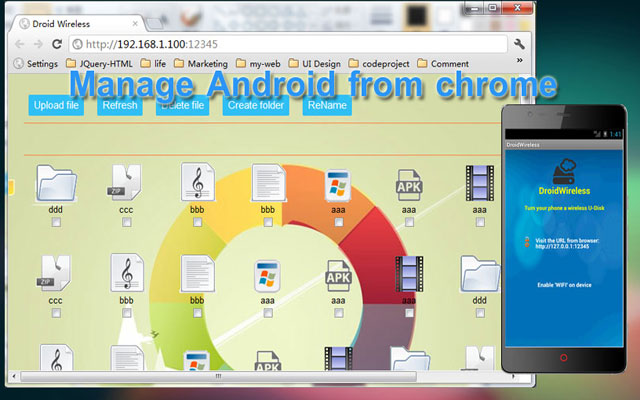Open the Chrome wrench menu

click(x=519, y=44)
